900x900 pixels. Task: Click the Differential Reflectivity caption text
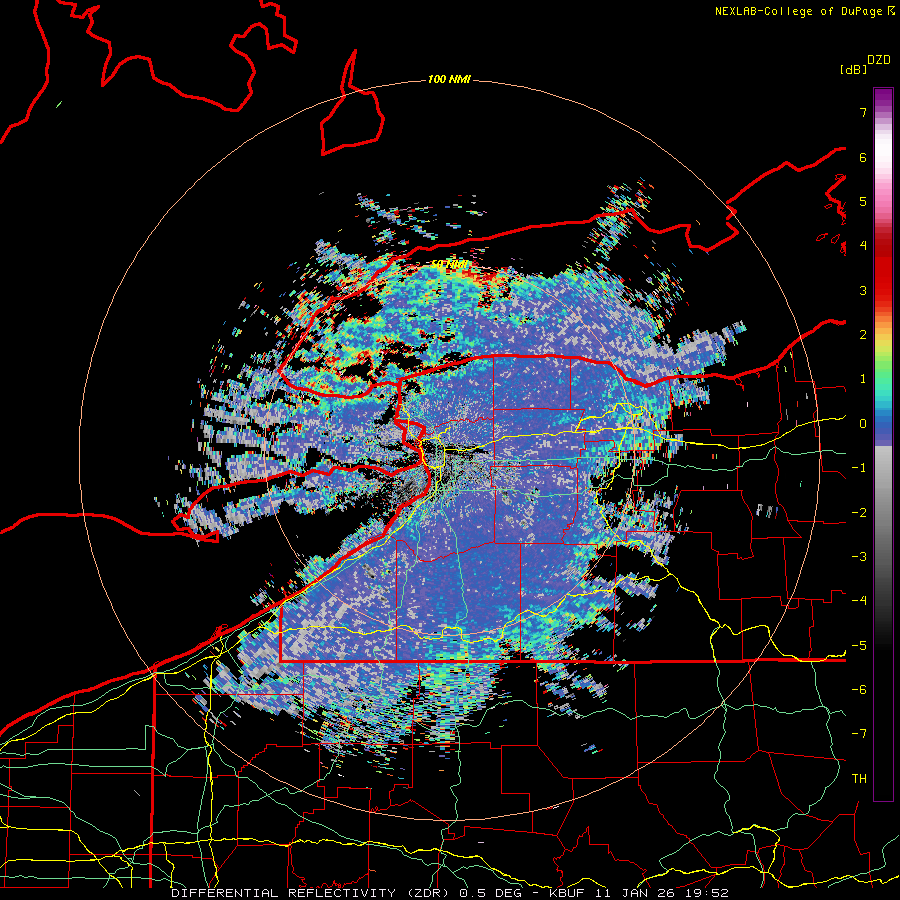point(450,893)
